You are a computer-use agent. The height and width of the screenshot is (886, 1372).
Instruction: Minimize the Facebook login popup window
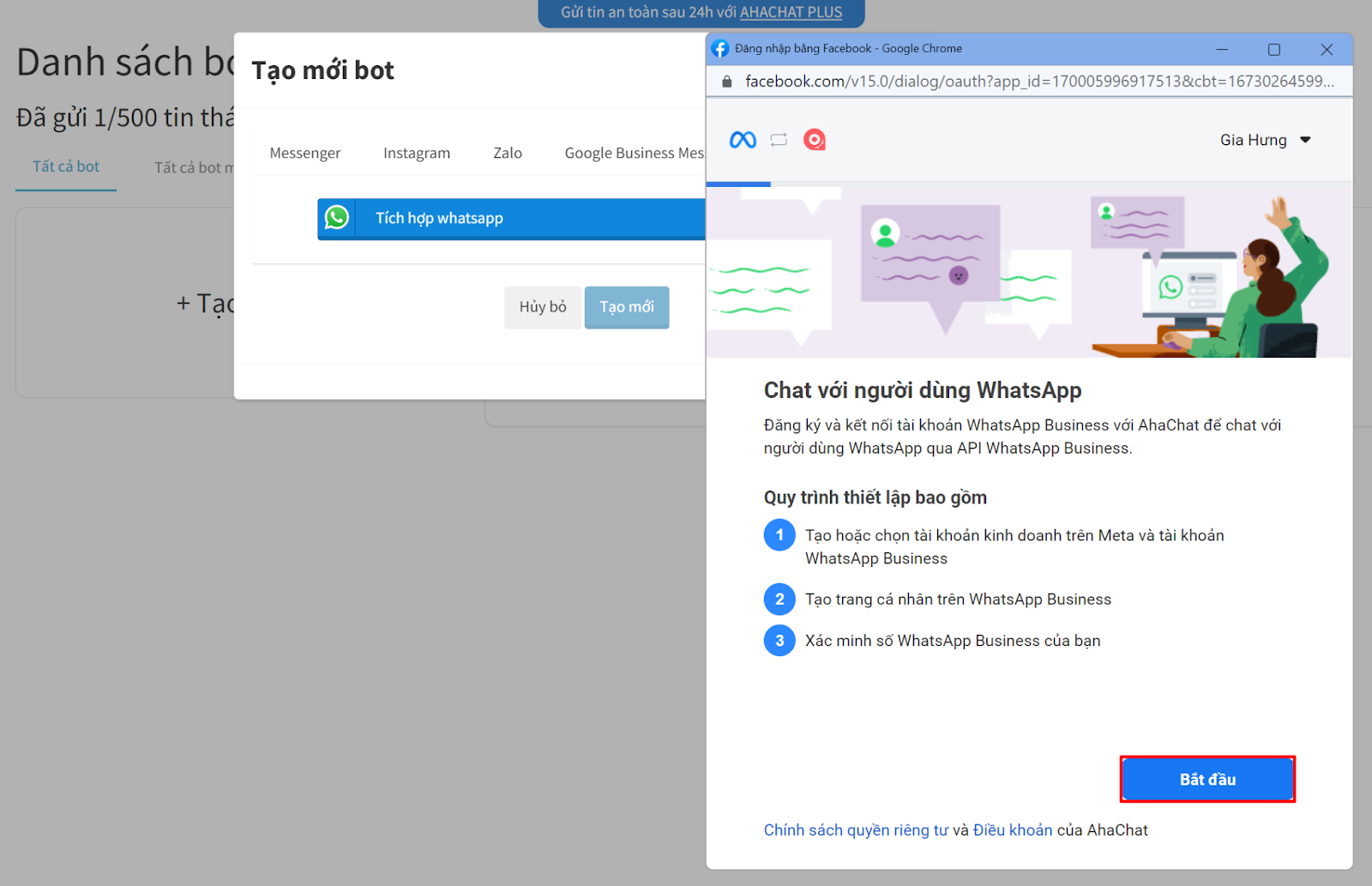tap(1222, 49)
